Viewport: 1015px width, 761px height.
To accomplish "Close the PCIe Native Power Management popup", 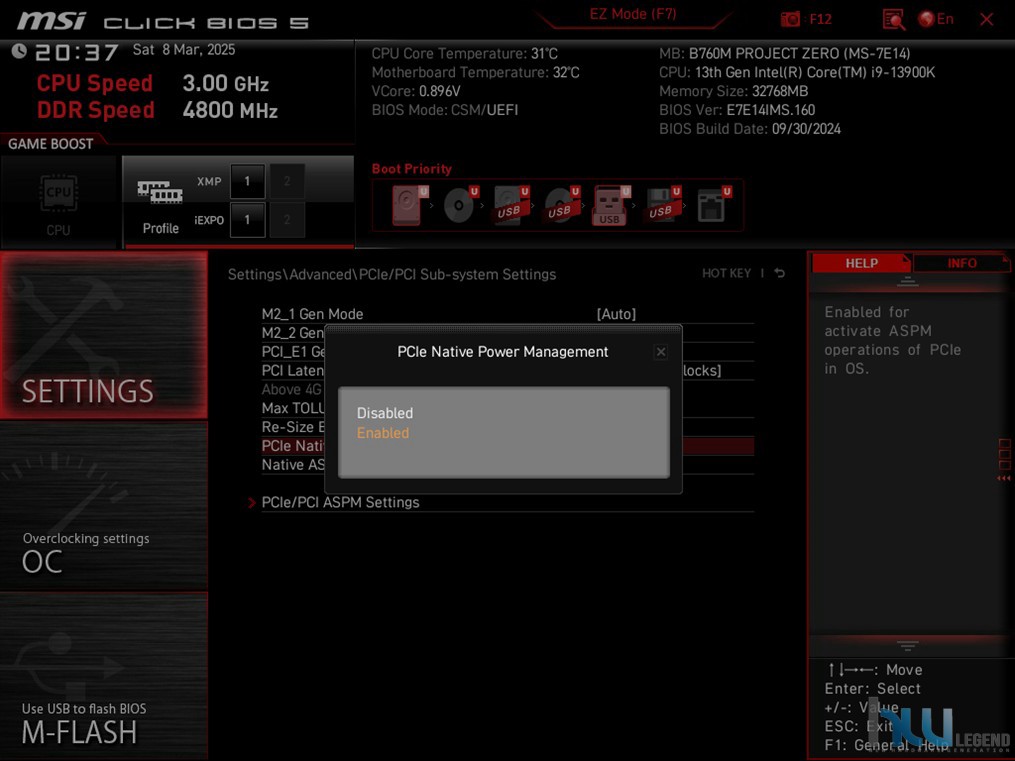I will pyautogui.click(x=661, y=352).
